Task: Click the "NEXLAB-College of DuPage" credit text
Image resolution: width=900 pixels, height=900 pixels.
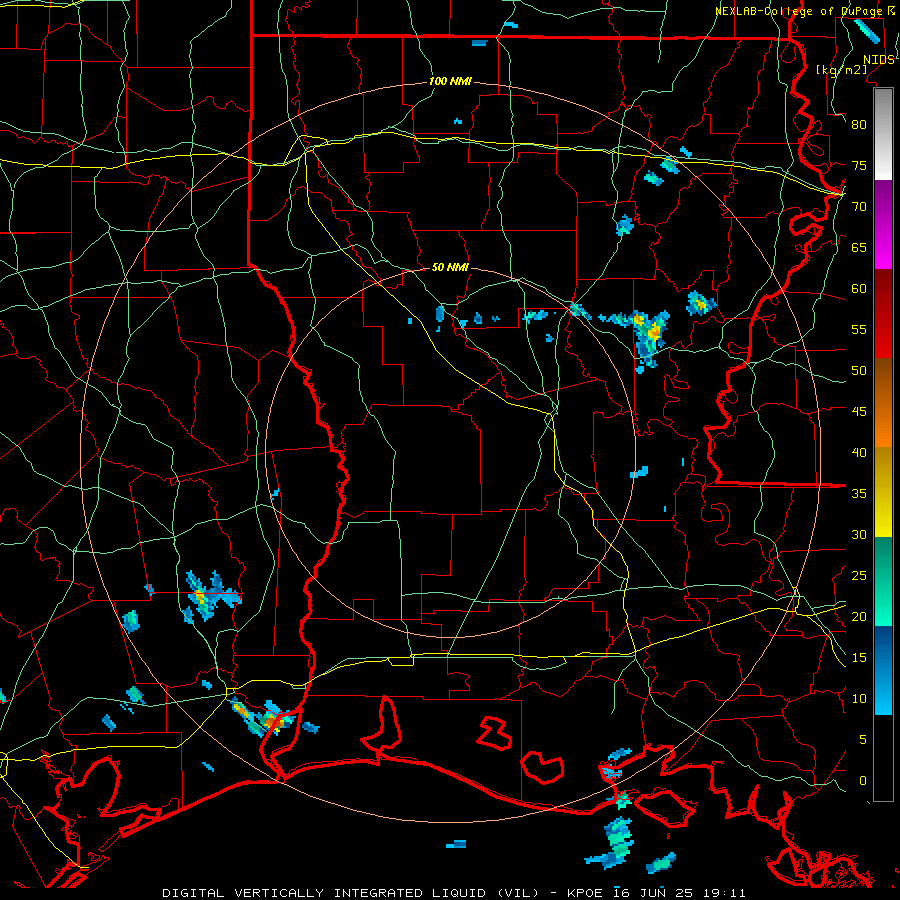Action: click(800, 11)
